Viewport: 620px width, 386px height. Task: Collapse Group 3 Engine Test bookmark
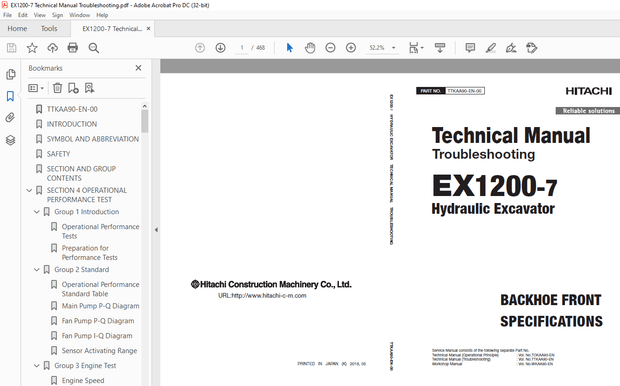pos(37,366)
